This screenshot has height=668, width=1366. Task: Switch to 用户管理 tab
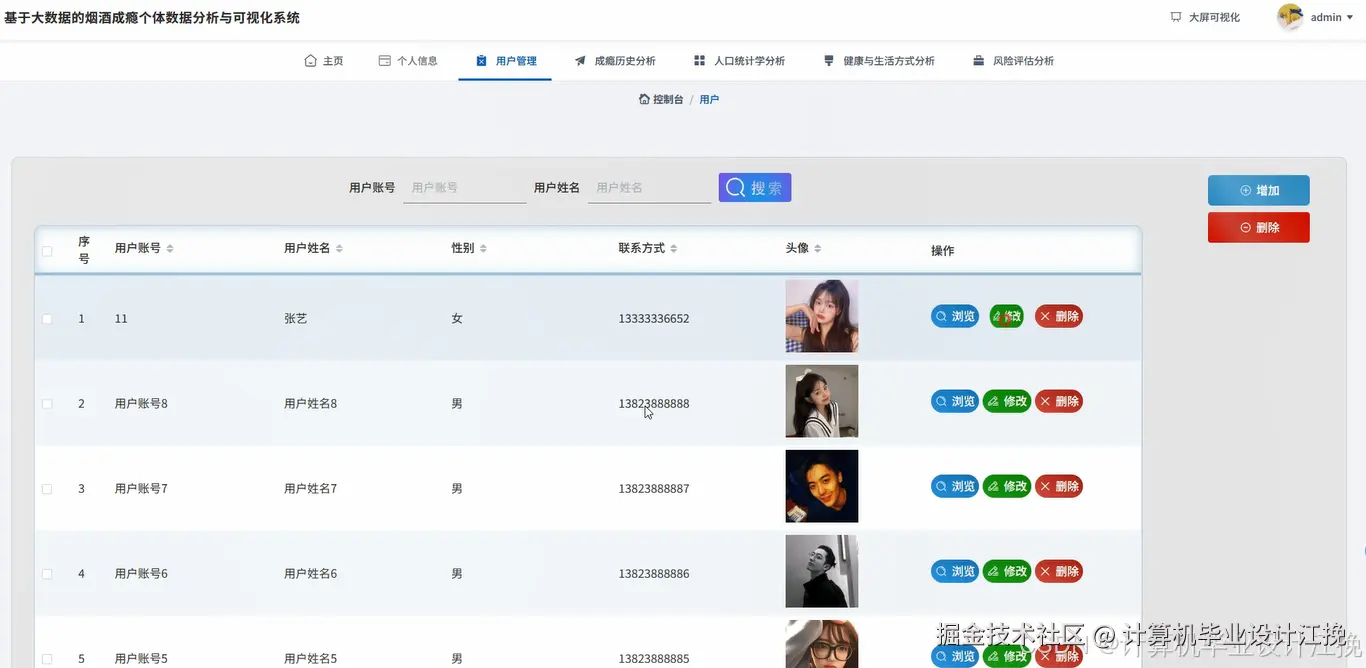tap(505, 61)
